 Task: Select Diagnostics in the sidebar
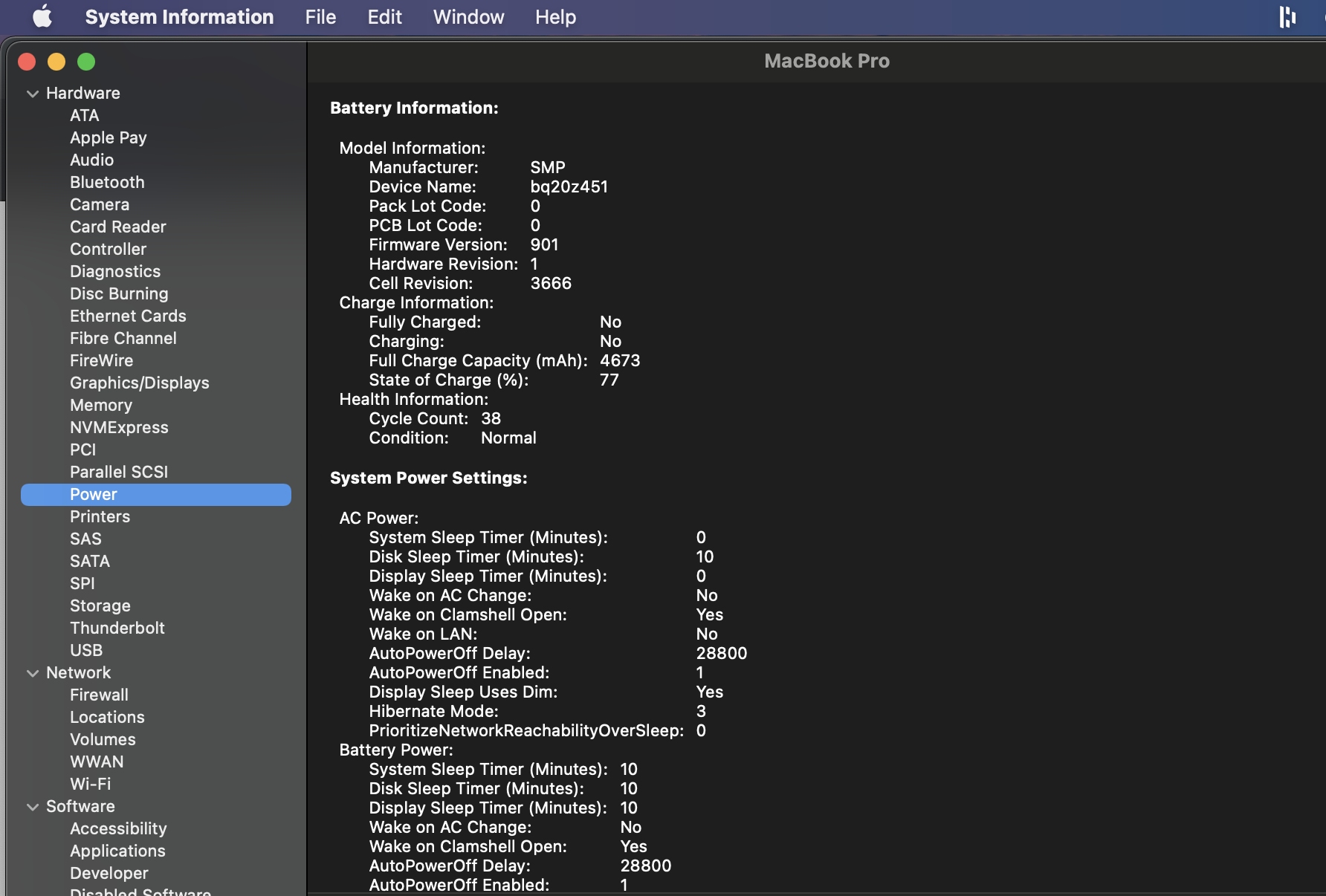115,271
